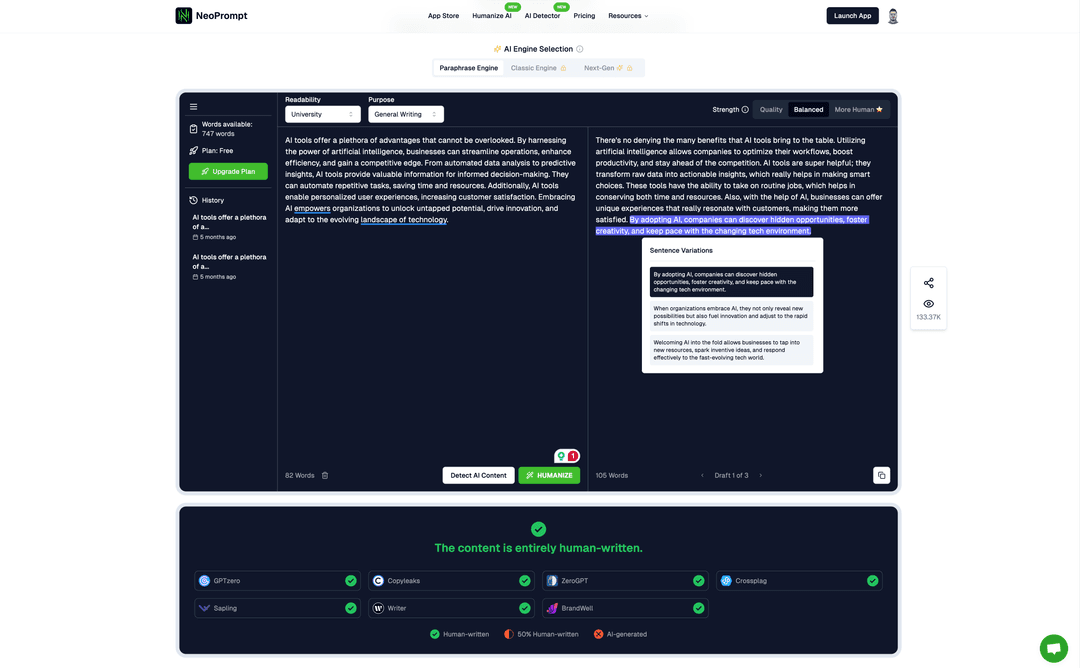The height and width of the screenshot is (668, 1080).
Task: Click Detect AI Content button
Action: (478, 476)
